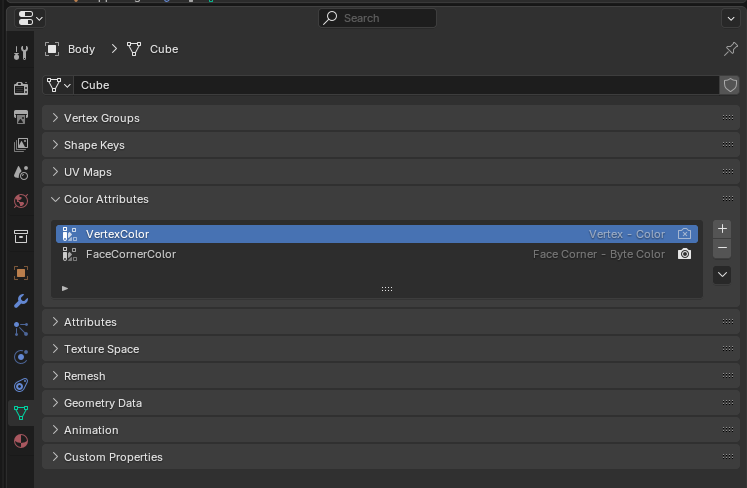This screenshot has height=488, width=747.
Task: Open the mesh data-block browse dropdown
Action: point(59,85)
